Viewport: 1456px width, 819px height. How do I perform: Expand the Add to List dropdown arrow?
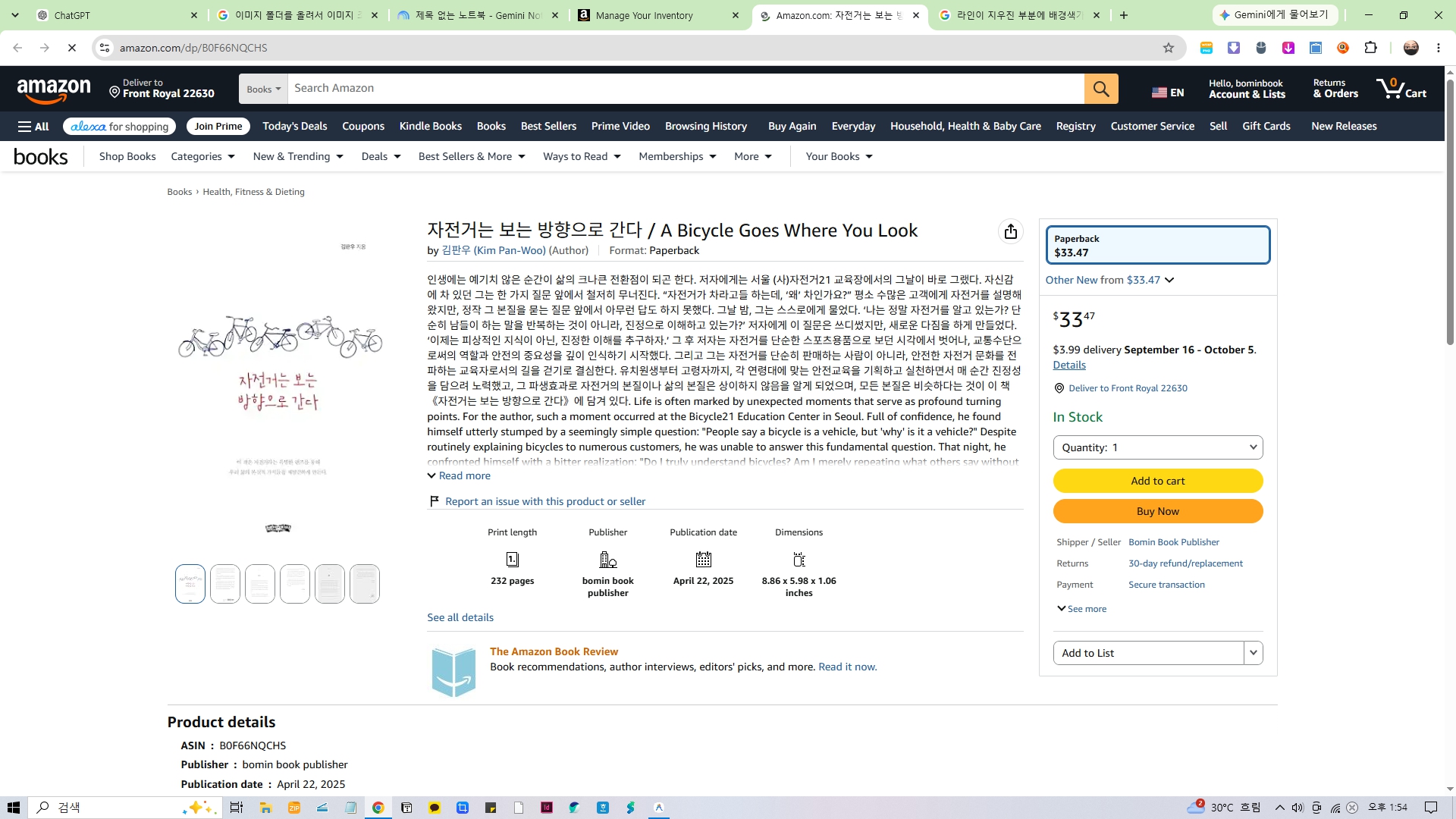pos(1254,653)
